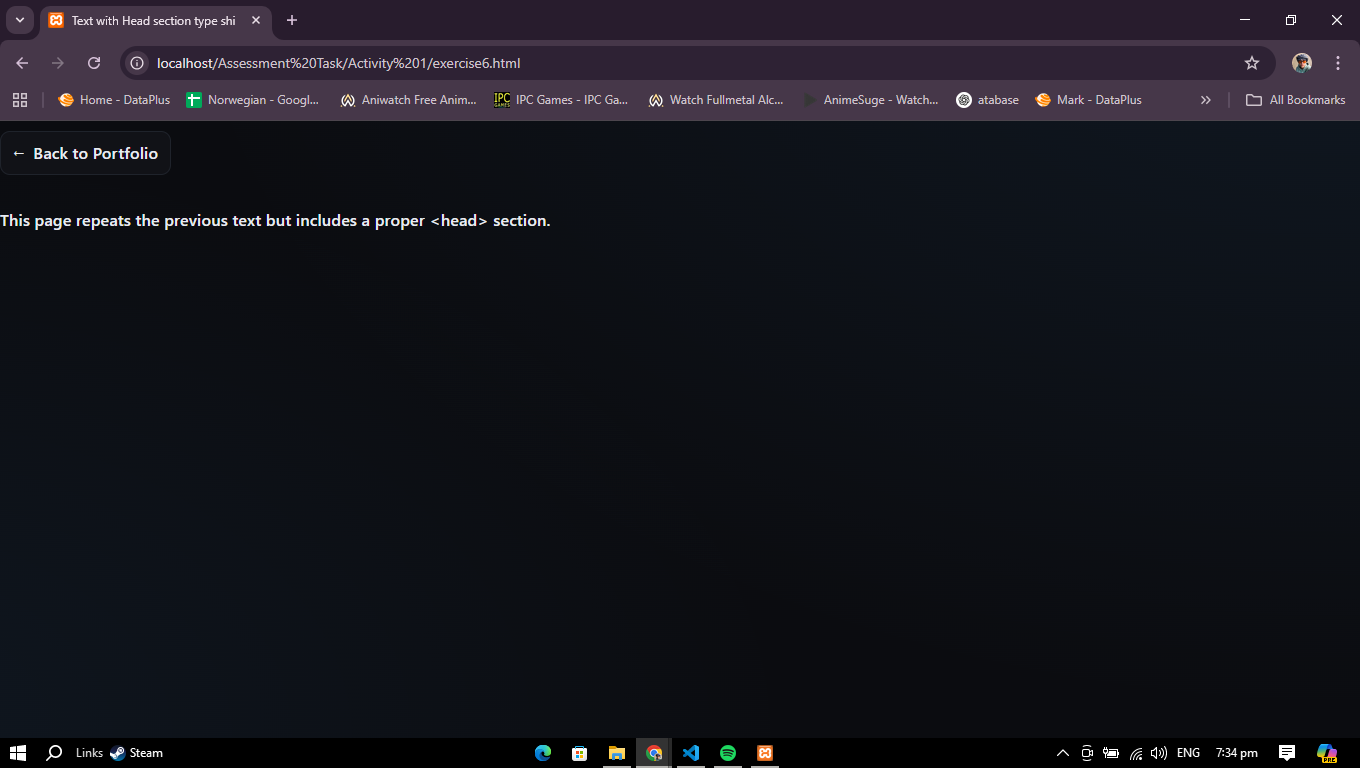
Task: Launch Visual Studio Code from taskbar
Action: (x=691, y=753)
